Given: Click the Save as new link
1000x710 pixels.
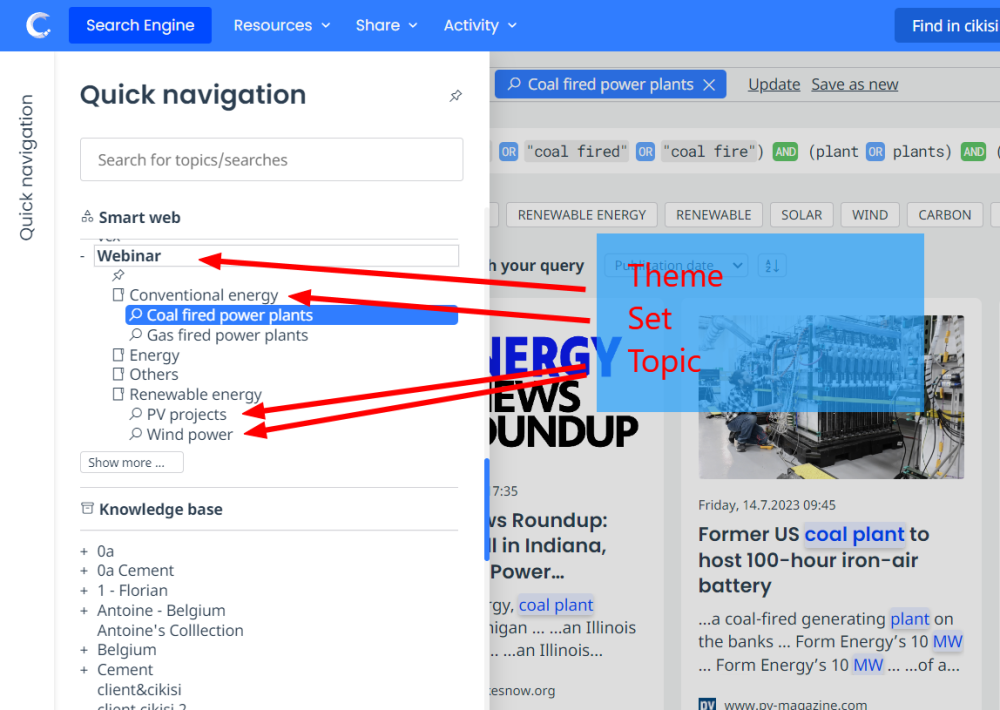Looking at the screenshot, I should [x=854, y=84].
